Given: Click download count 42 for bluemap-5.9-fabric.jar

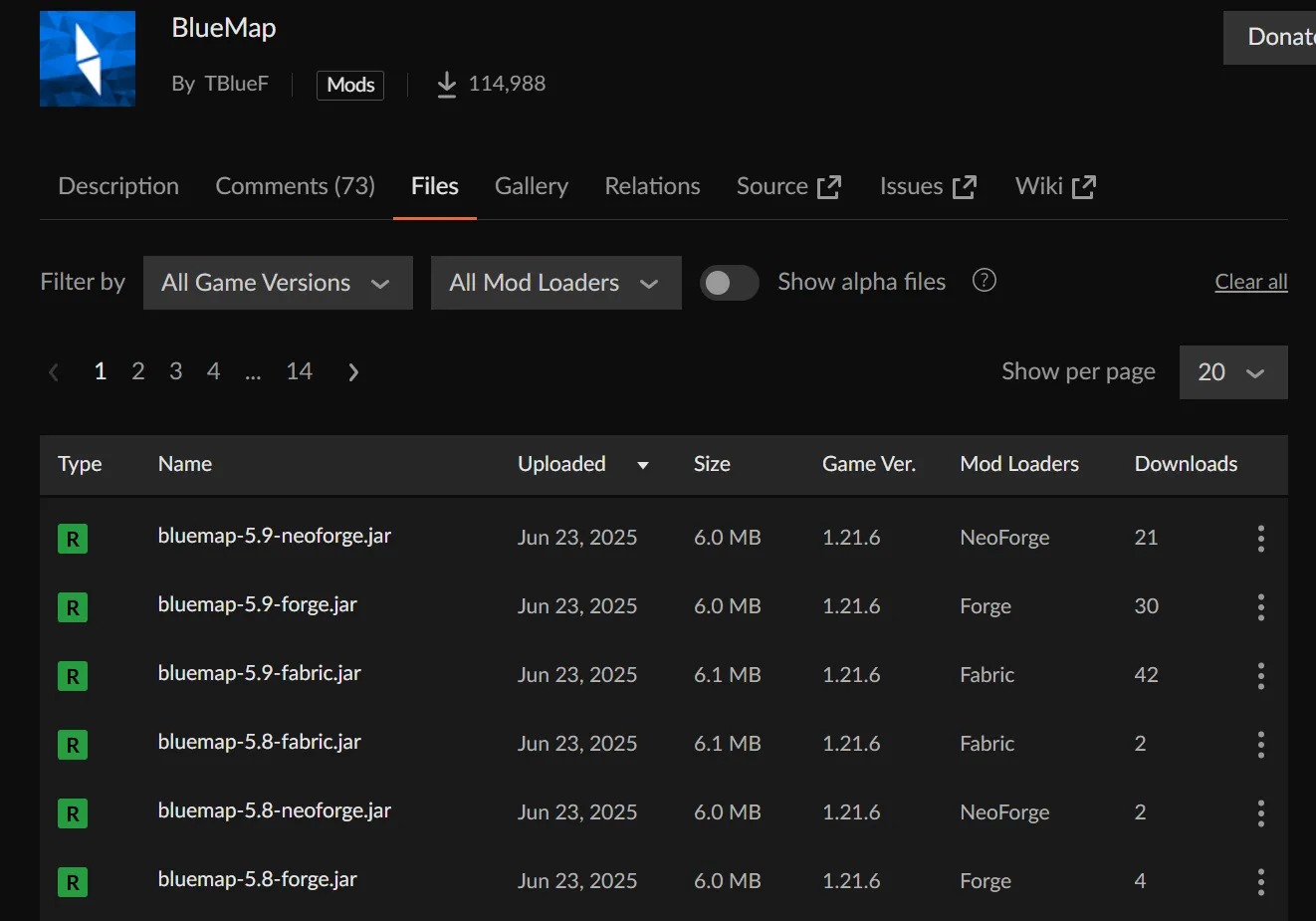Looking at the screenshot, I should tap(1147, 675).
